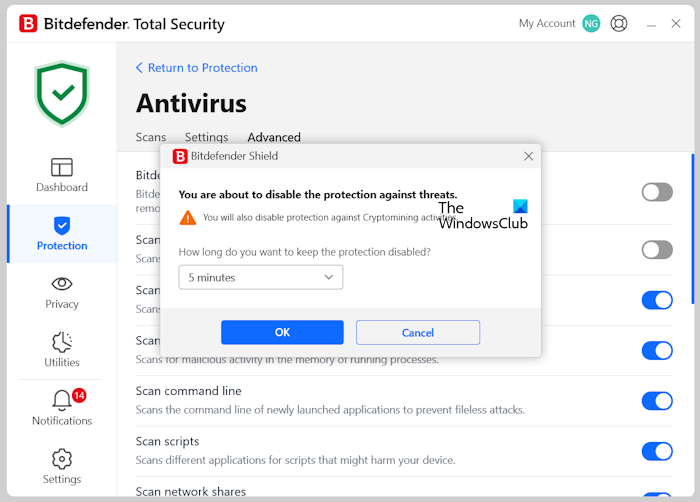Open the Settings gear in sidebar
The height and width of the screenshot is (502, 700).
(62, 459)
